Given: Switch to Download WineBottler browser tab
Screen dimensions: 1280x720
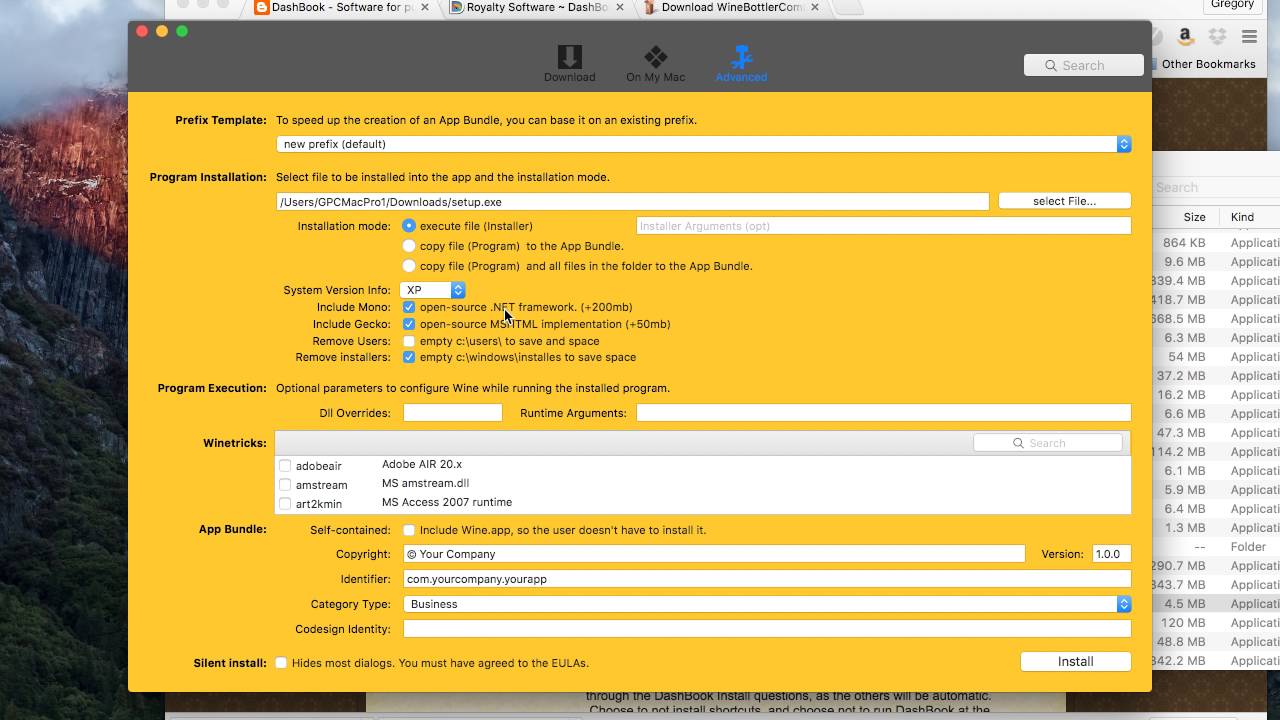Looking at the screenshot, I should coord(731,7).
